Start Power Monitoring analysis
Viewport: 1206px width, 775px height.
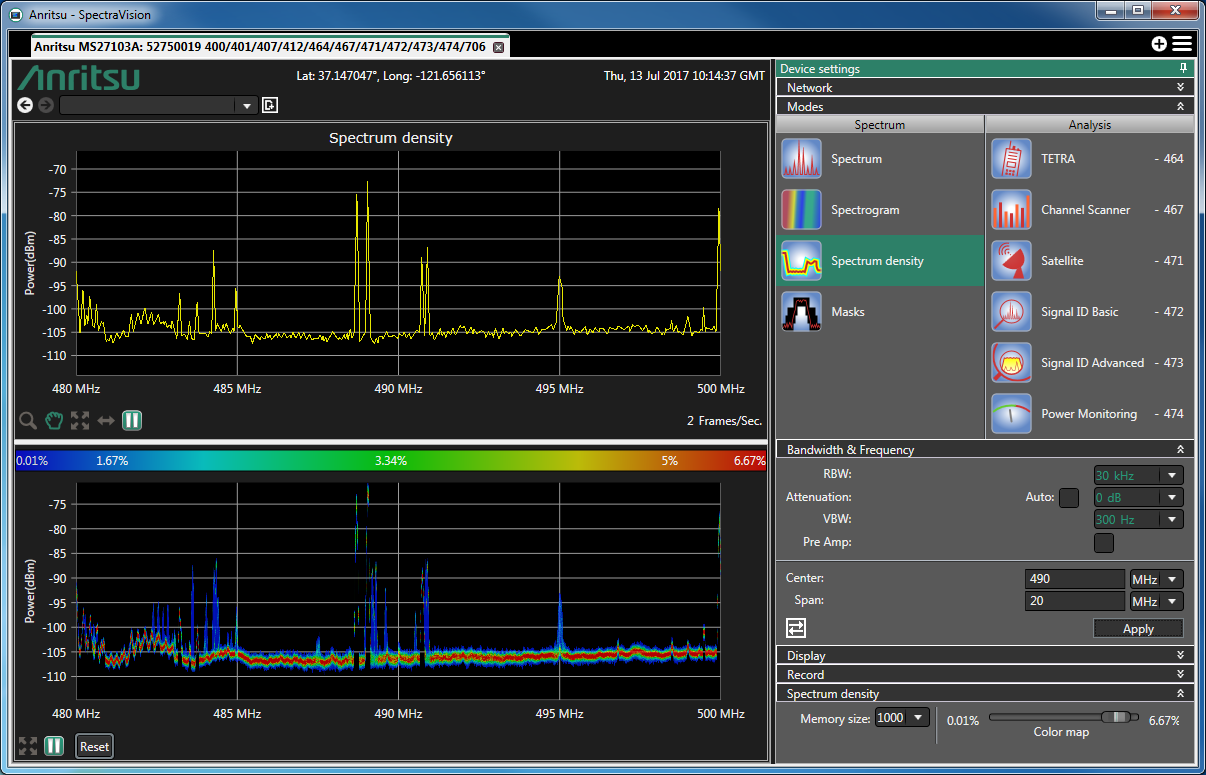click(1011, 414)
